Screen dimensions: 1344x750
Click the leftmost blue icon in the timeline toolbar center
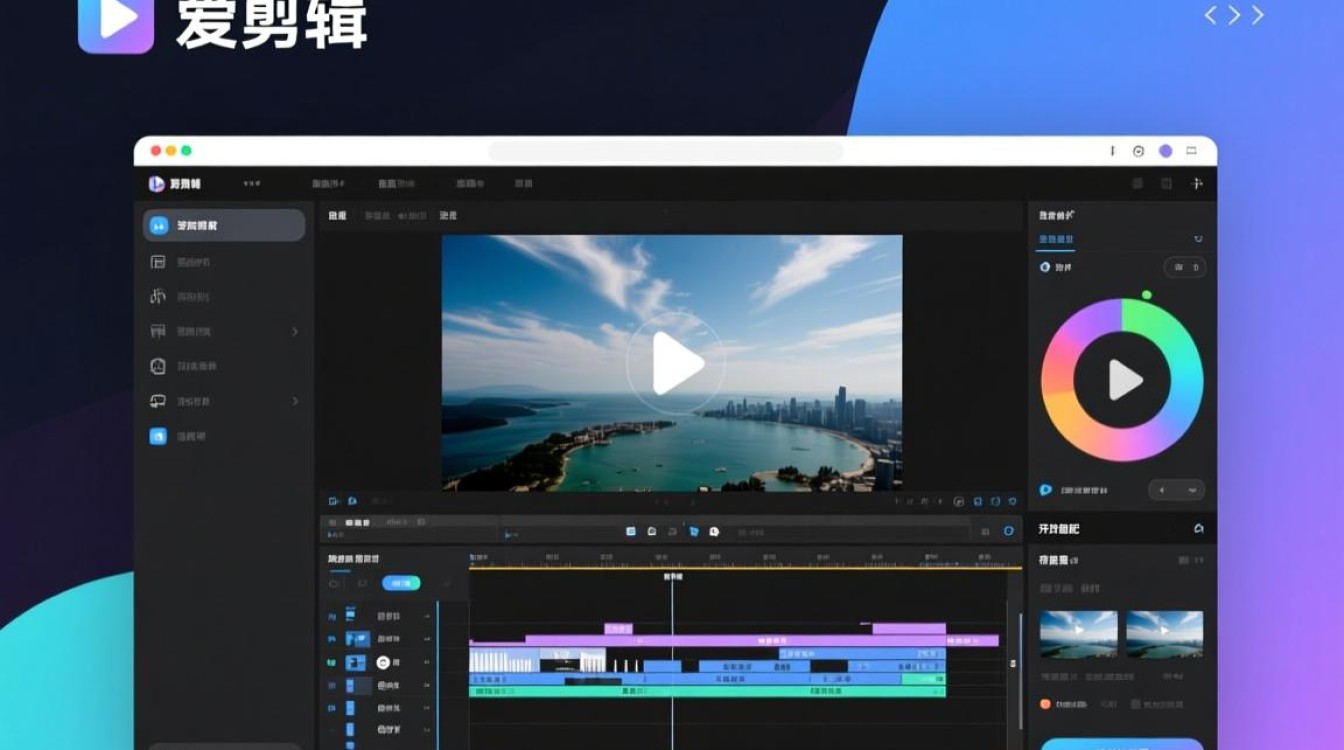pos(631,532)
